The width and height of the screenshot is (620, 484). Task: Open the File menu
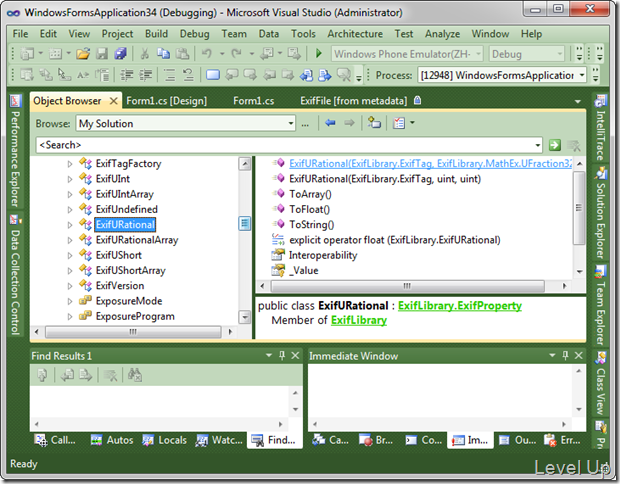21,34
